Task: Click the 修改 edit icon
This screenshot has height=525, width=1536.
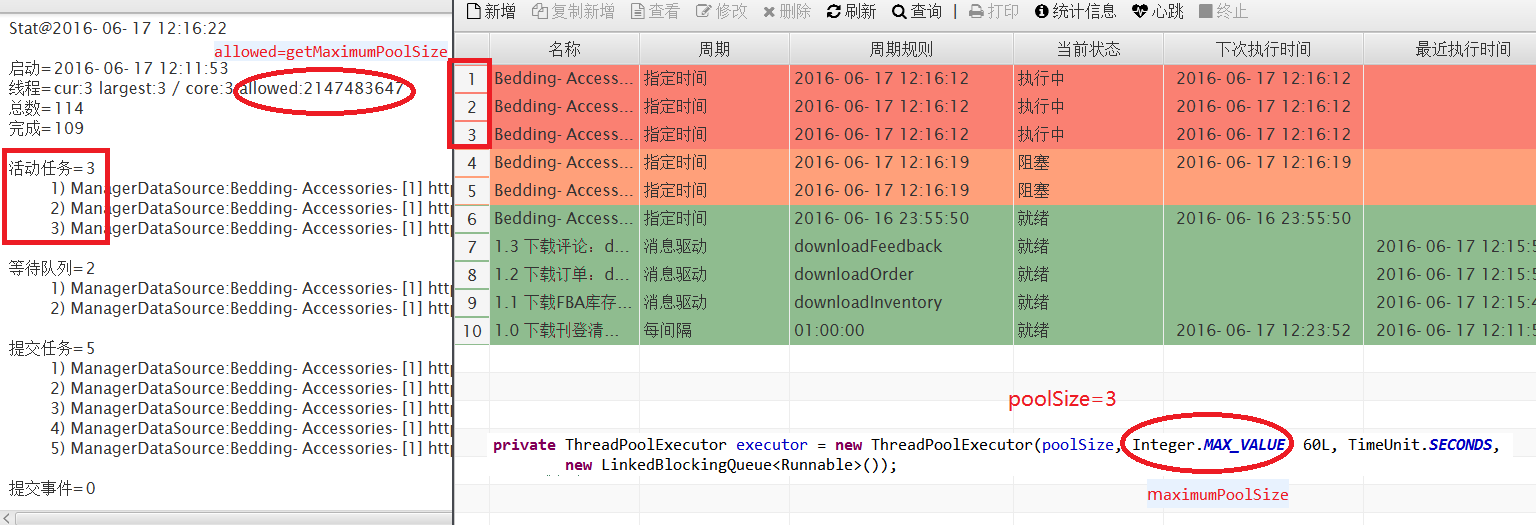Action: [x=706, y=12]
